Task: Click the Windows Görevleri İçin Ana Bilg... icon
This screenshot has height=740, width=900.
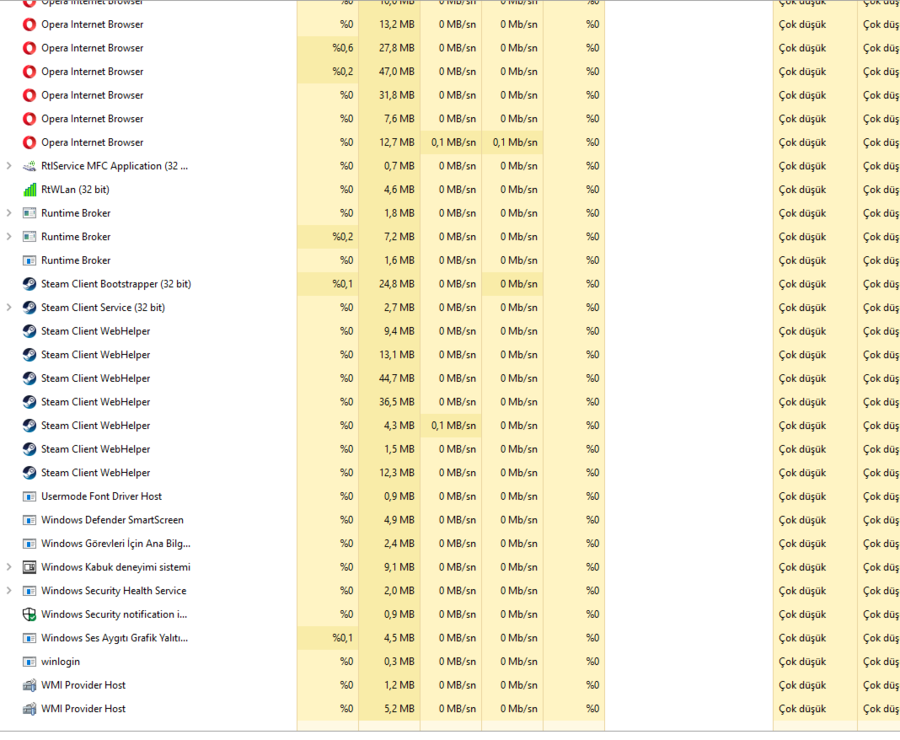Action: (x=29, y=544)
